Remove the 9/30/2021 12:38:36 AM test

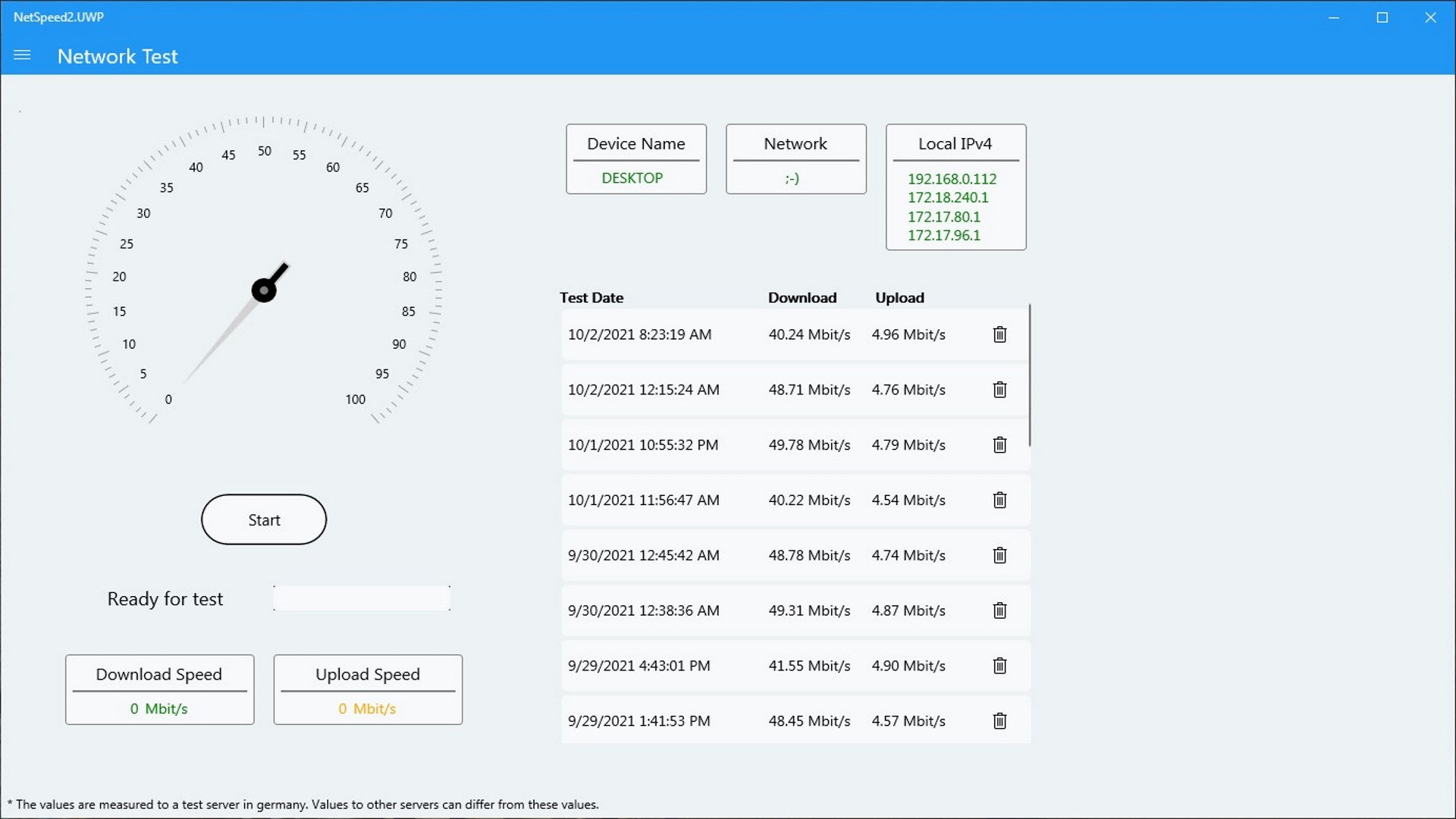point(999,610)
